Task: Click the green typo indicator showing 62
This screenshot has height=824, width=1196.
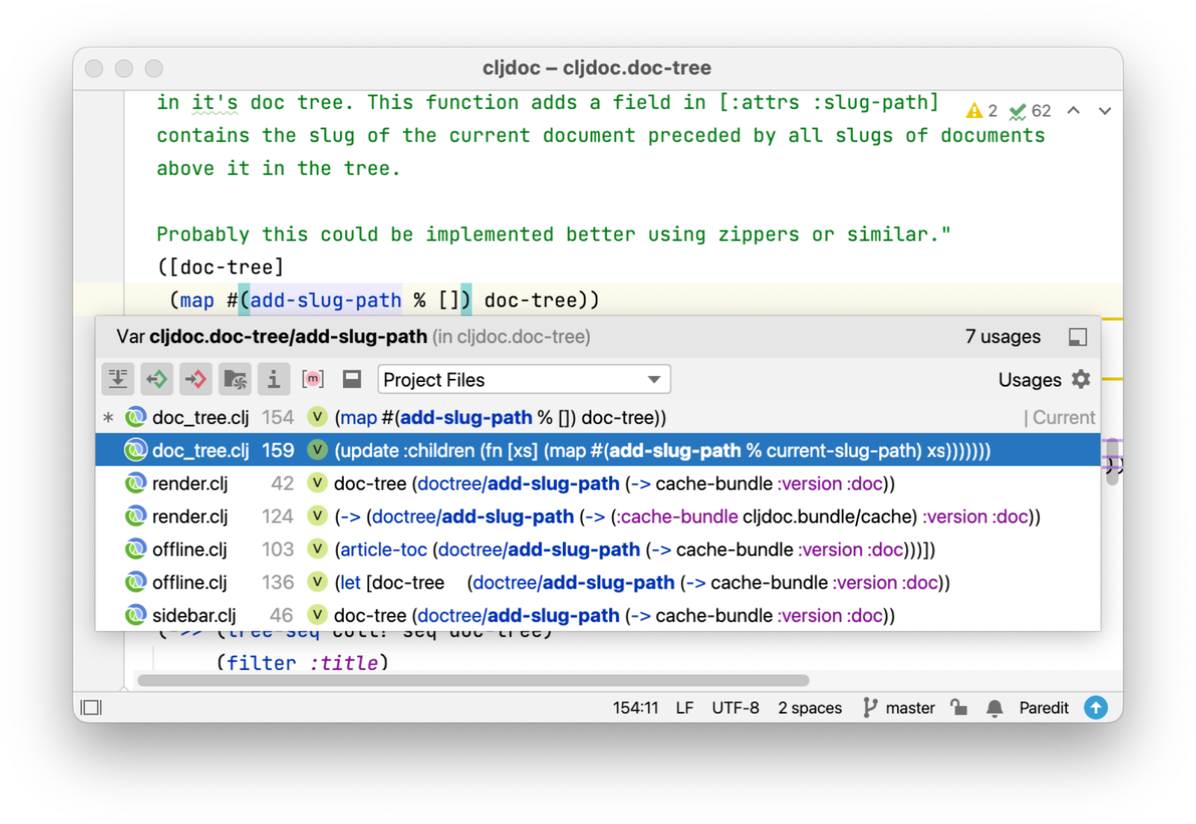Action: (x=1030, y=111)
